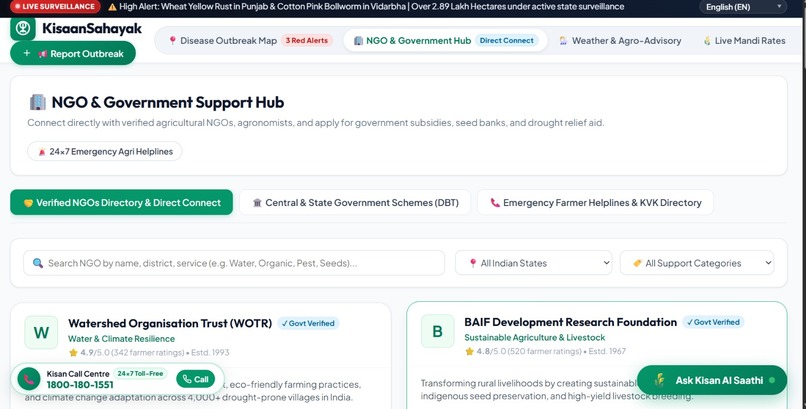The width and height of the screenshot is (806, 409).
Task: Click Govt Verified badge on WOTR card
Action: pyautogui.click(x=308, y=323)
